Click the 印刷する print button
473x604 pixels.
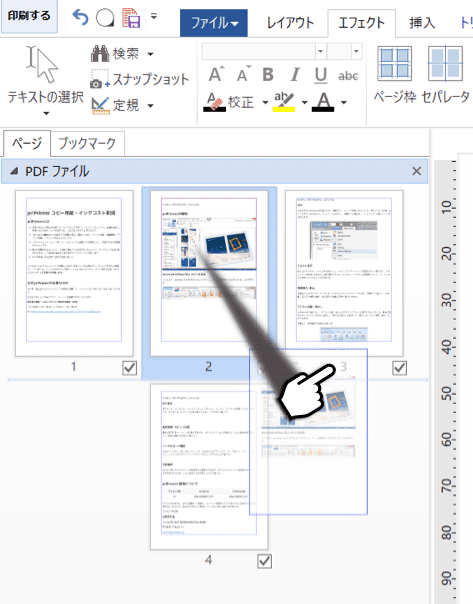click(x=29, y=16)
